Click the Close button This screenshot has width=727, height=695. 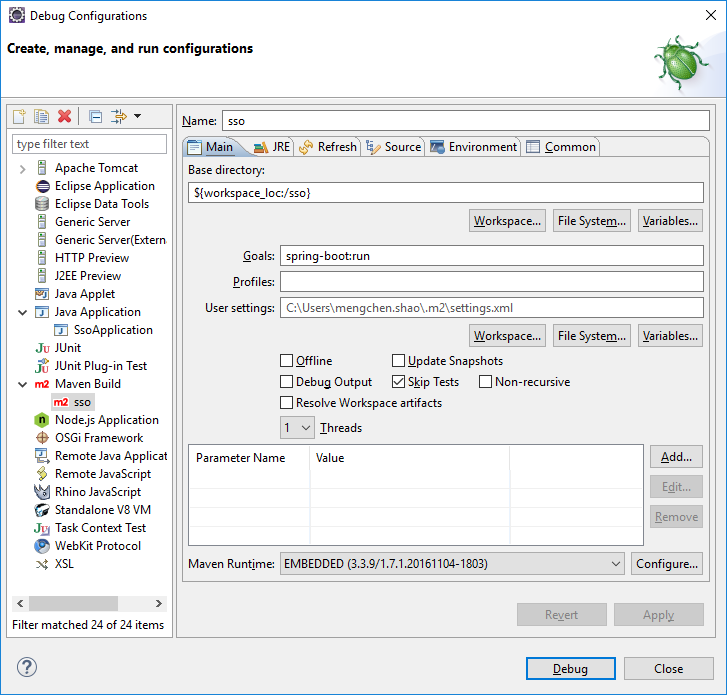(x=669, y=669)
